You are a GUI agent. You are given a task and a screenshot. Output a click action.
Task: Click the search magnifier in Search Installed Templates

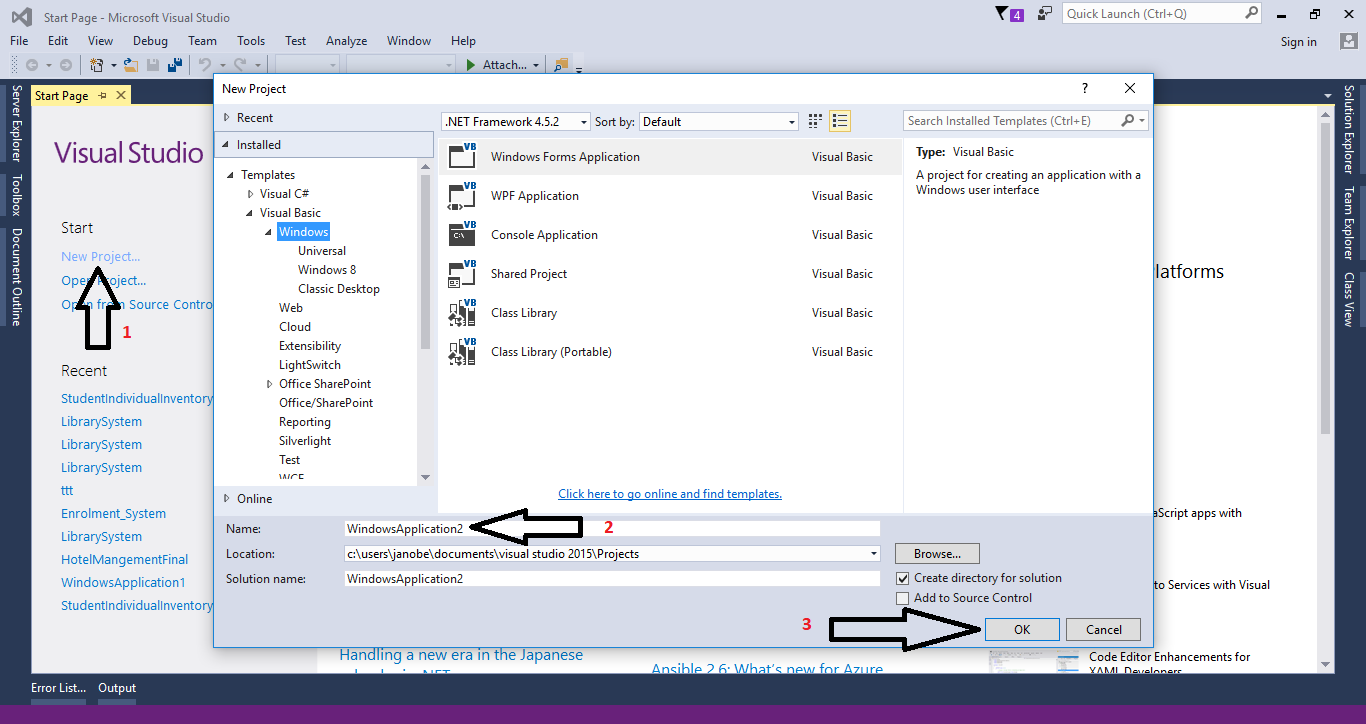click(x=1128, y=120)
